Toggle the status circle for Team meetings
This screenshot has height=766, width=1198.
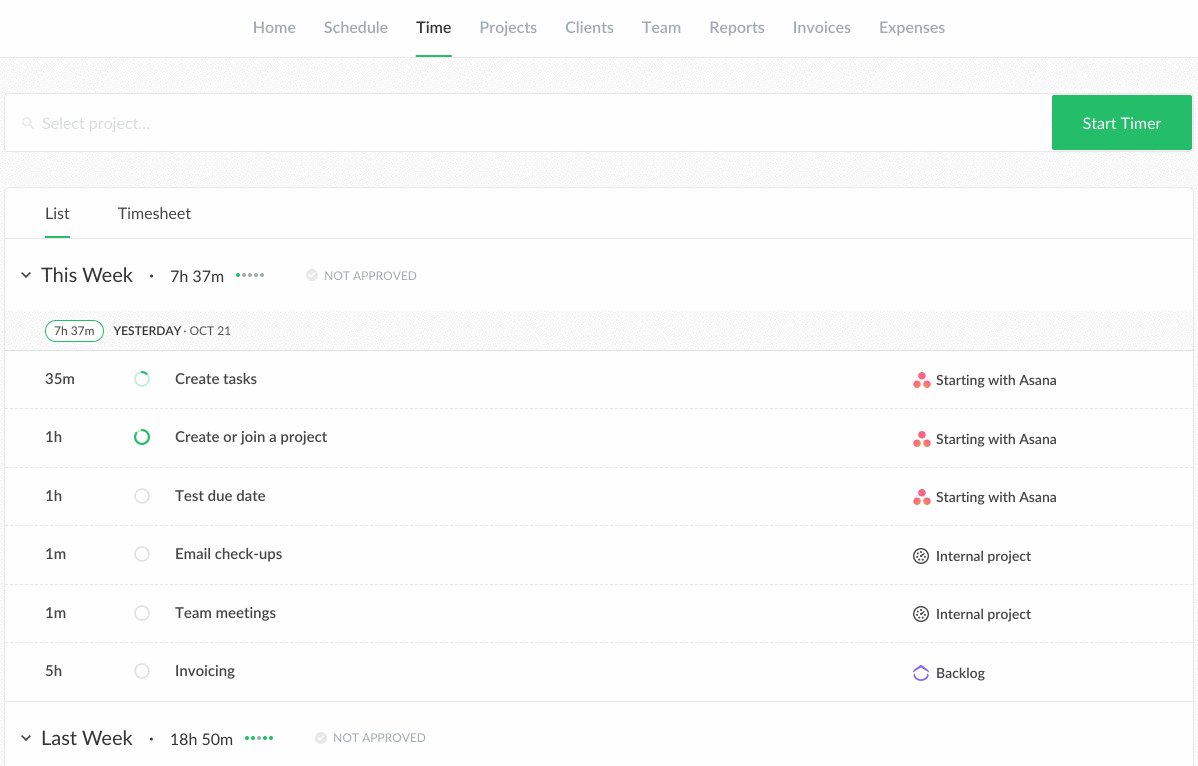142,612
